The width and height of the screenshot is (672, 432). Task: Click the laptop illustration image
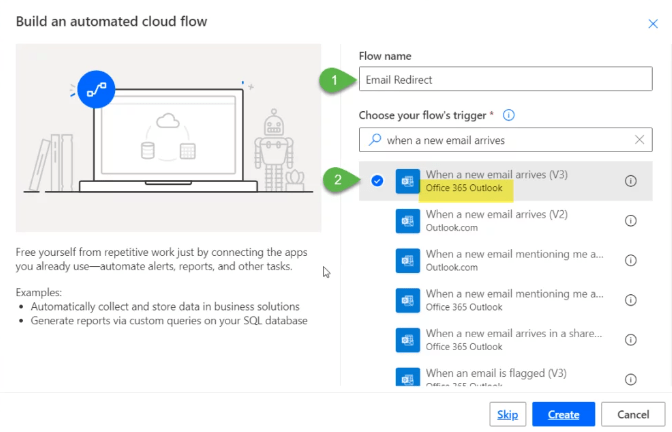tap(168, 138)
